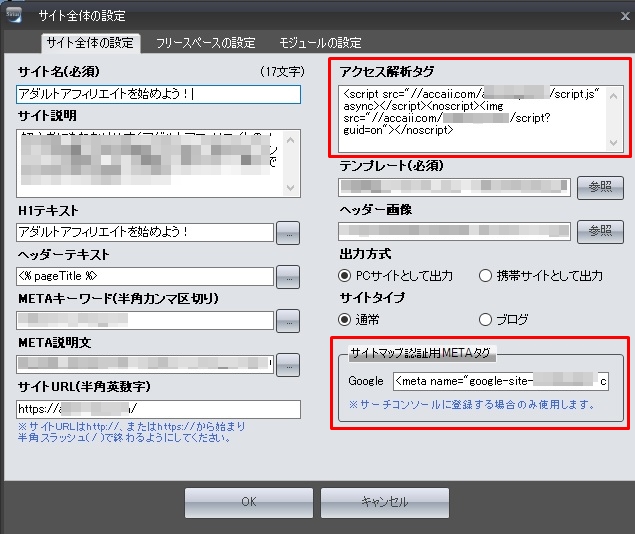The width and height of the screenshot is (635, 534).
Task: Click the METAキーワード input field
Action: click(145, 320)
